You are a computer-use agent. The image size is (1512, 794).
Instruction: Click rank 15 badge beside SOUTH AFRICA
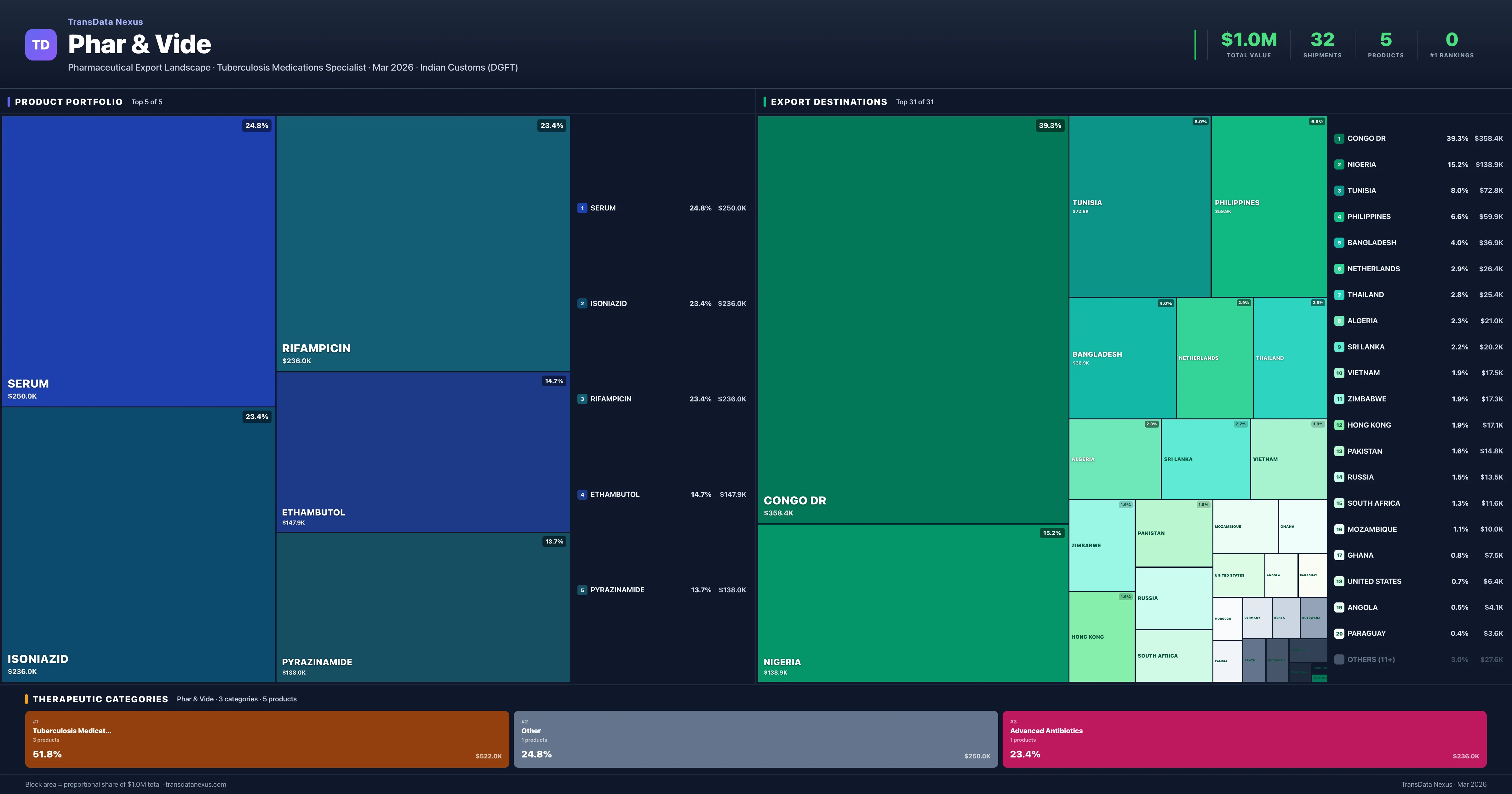pyautogui.click(x=1339, y=503)
